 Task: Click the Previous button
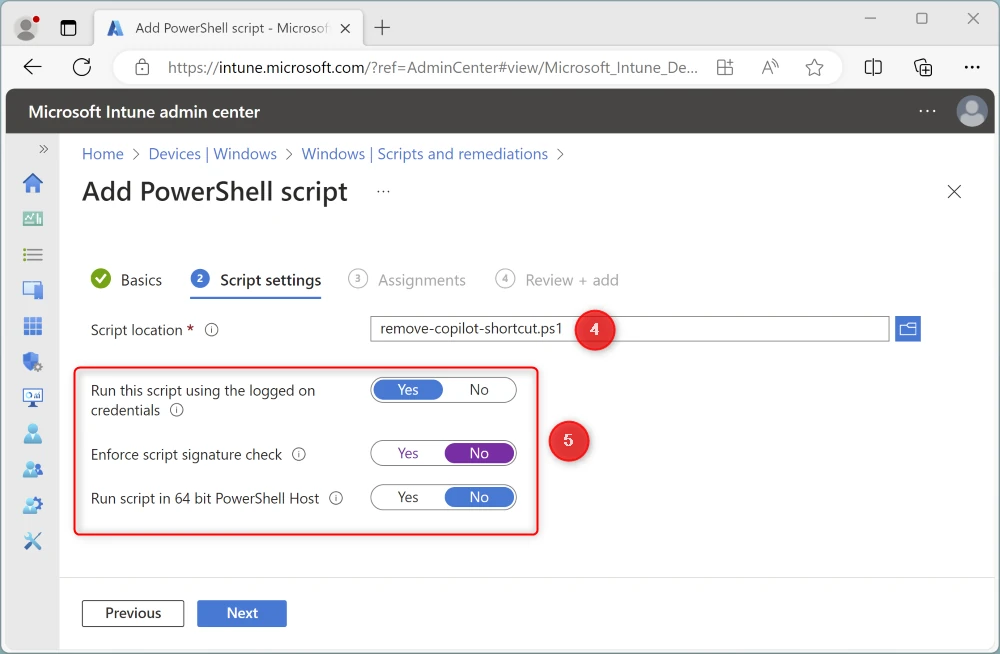click(133, 613)
